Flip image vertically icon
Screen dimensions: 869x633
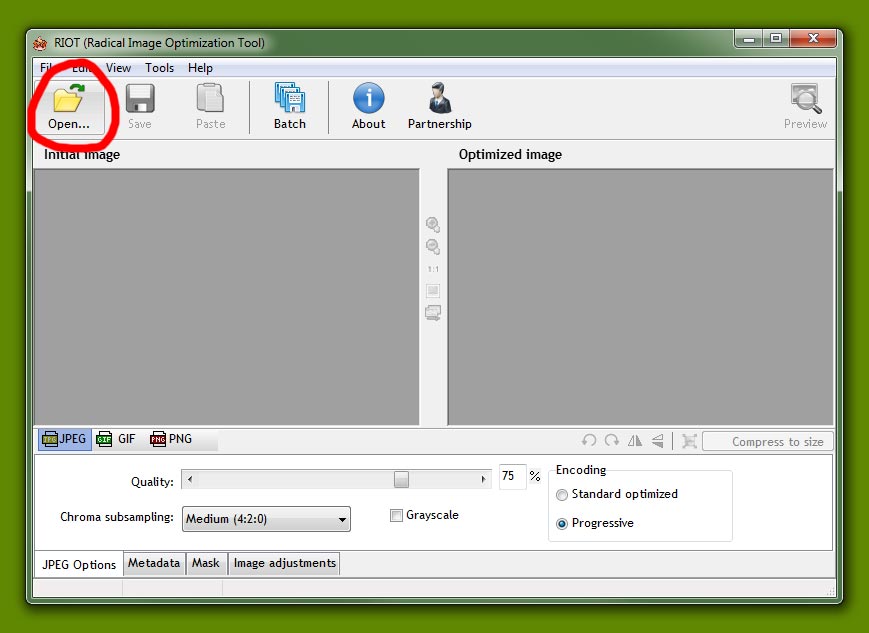point(658,441)
